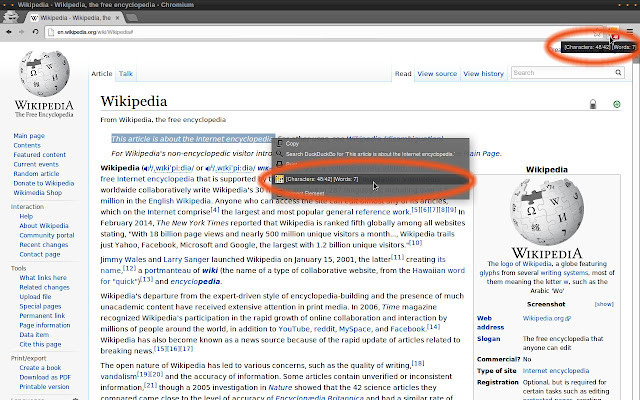Click the magnifier icon beside Search DuckDuckGo
The height and width of the screenshot is (400, 640).
279,154
